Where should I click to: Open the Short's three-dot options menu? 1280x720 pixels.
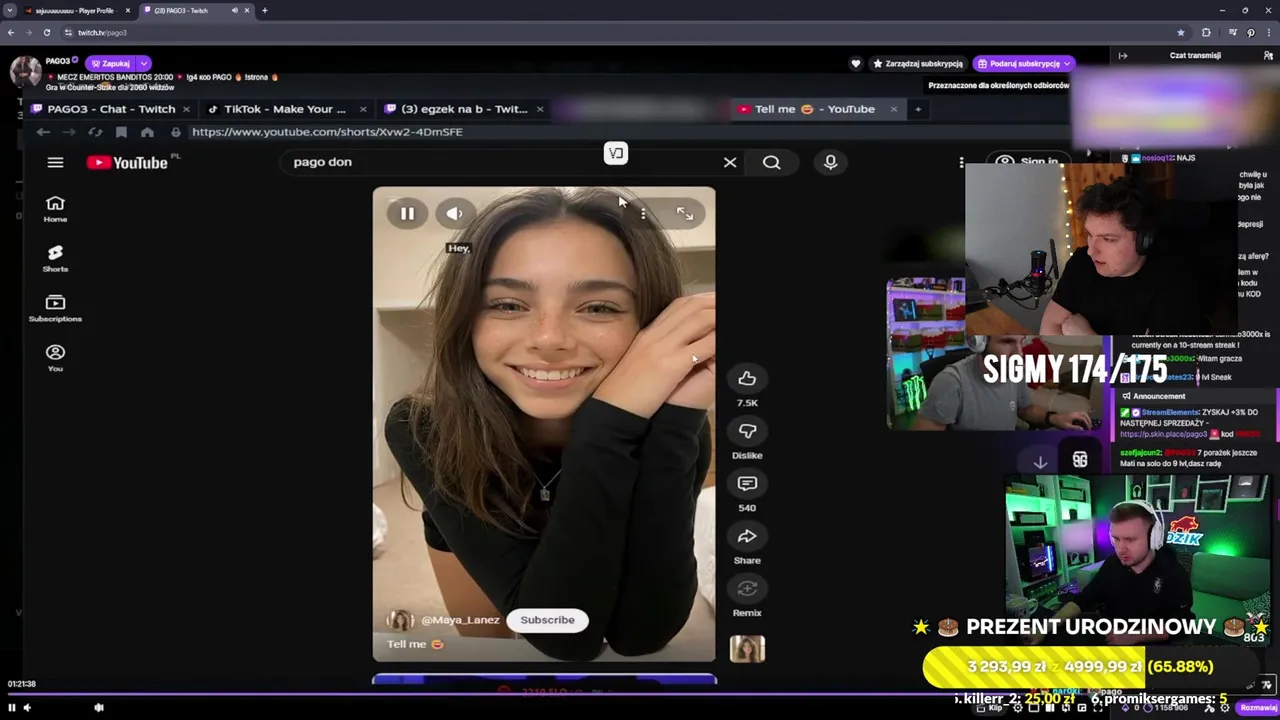643,213
